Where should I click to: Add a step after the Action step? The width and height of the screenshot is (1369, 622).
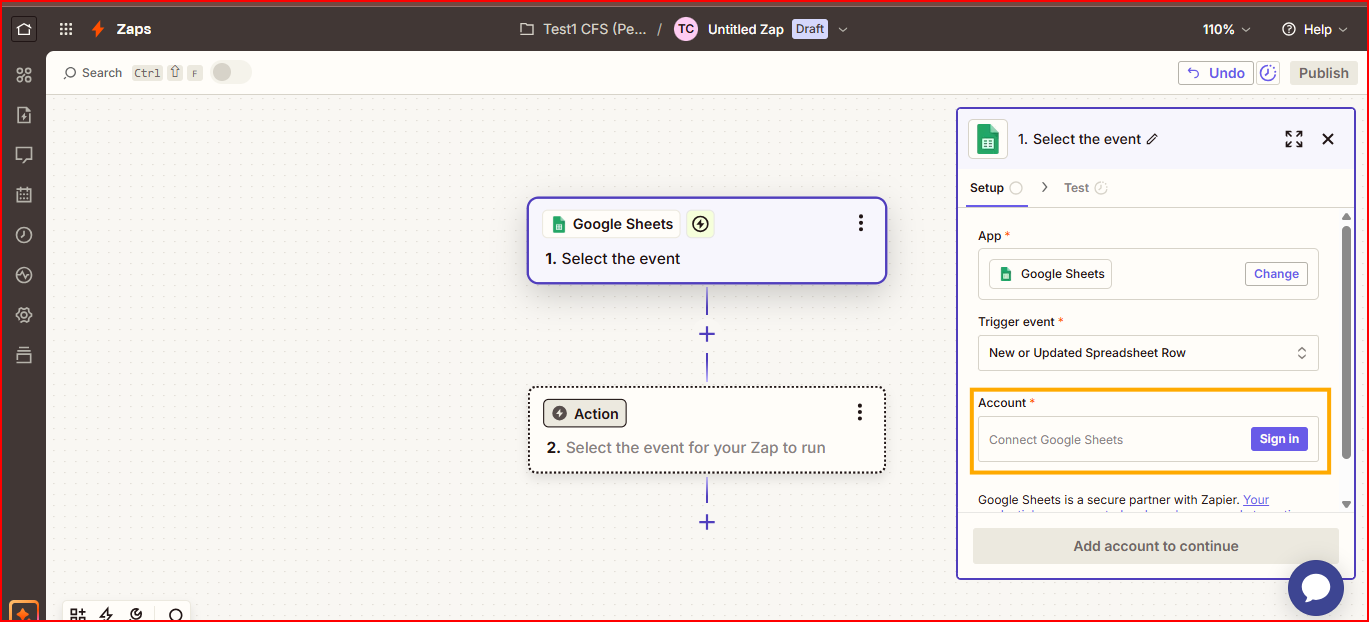707,522
